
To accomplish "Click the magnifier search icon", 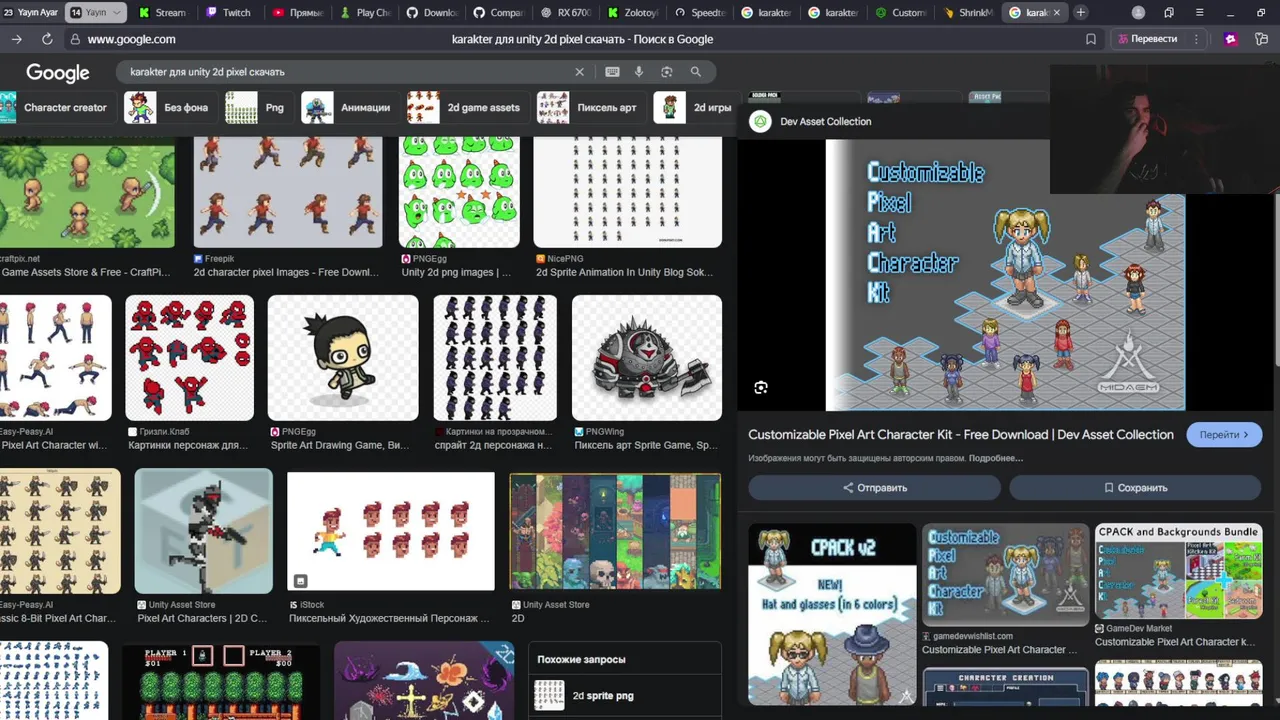I will tap(696, 72).
